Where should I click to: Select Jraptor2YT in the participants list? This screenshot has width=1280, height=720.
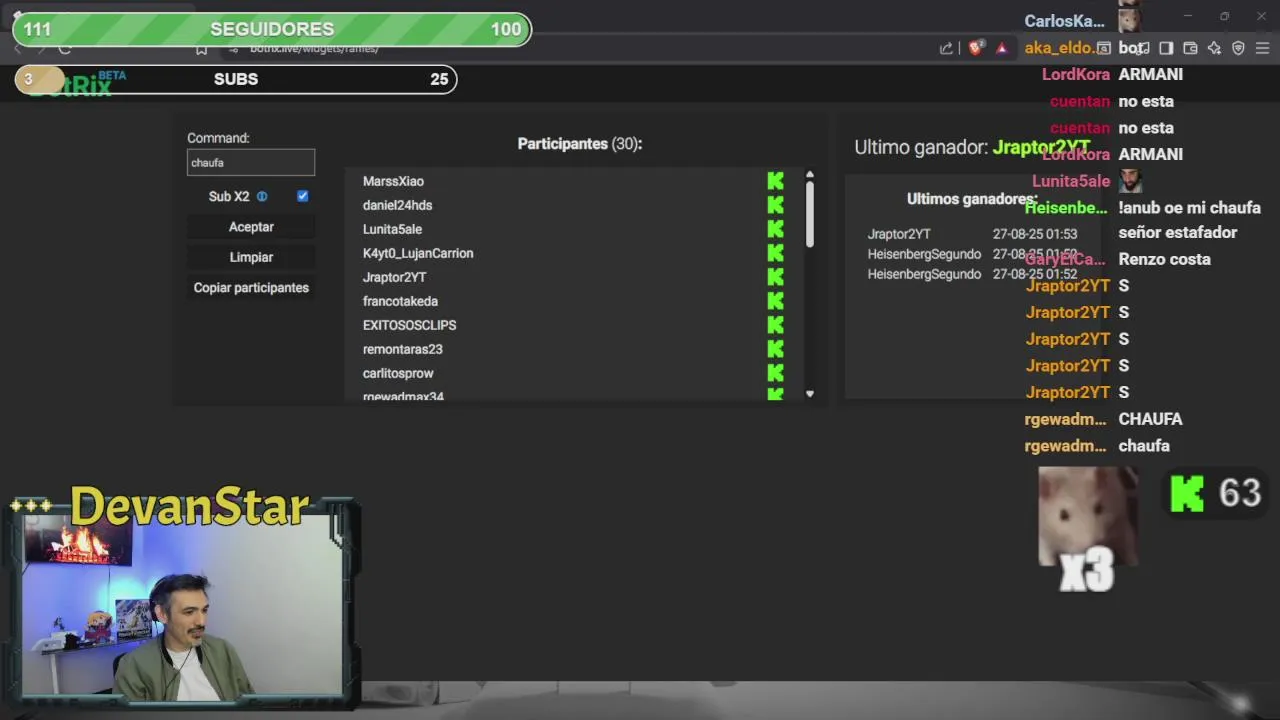coord(394,277)
